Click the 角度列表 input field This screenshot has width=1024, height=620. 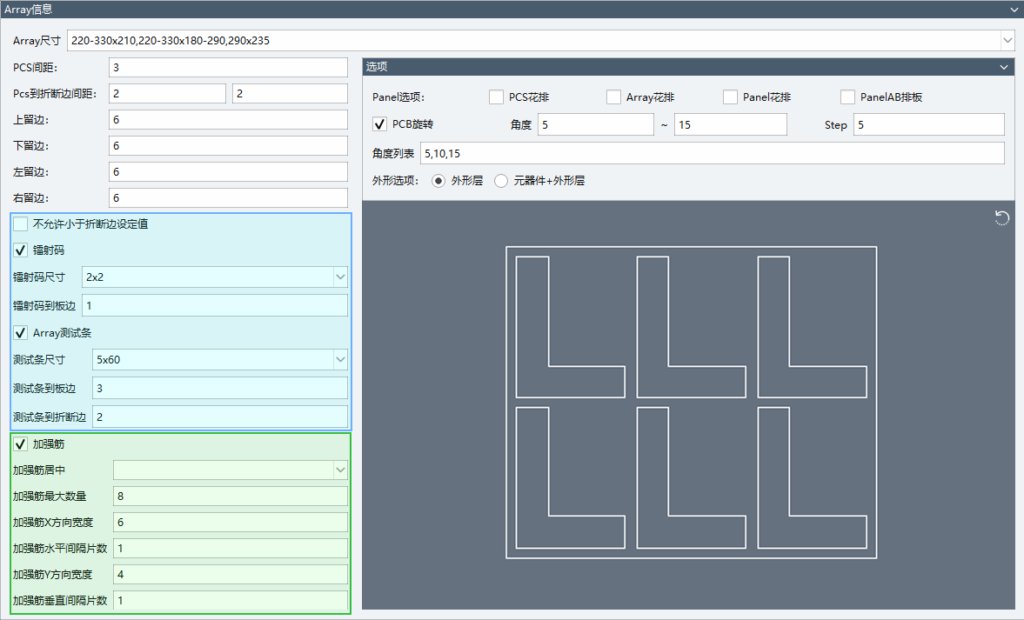point(712,154)
